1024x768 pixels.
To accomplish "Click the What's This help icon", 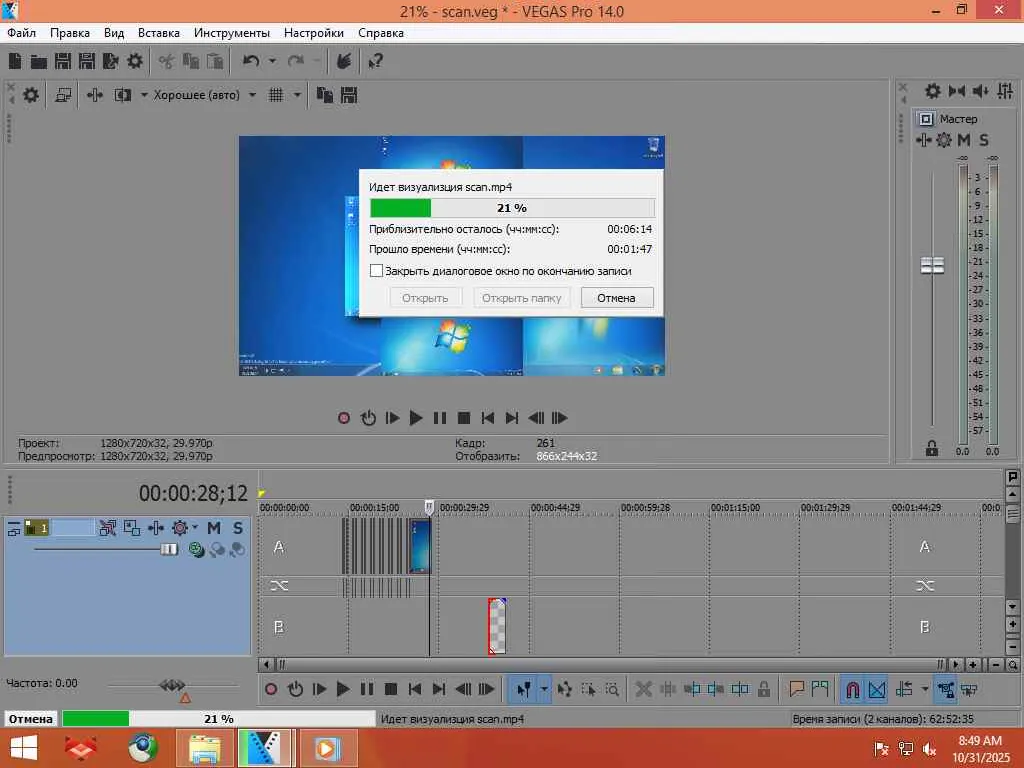I will pyautogui.click(x=376, y=61).
